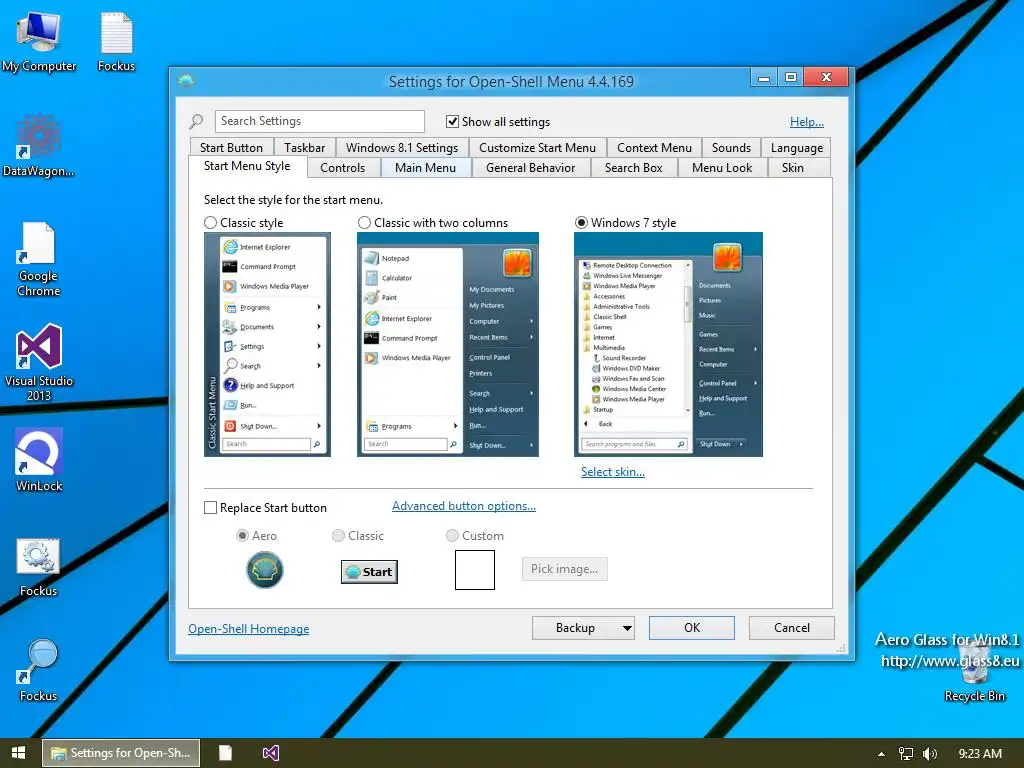
Task: Open the Menu Look tab
Action: [x=722, y=168]
